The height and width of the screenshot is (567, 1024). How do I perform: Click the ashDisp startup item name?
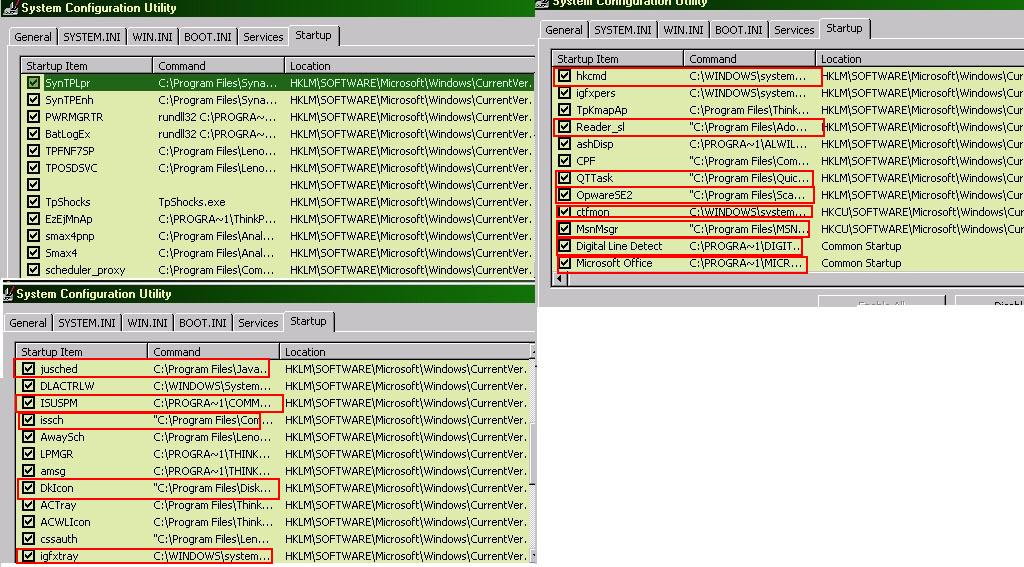(x=594, y=144)
